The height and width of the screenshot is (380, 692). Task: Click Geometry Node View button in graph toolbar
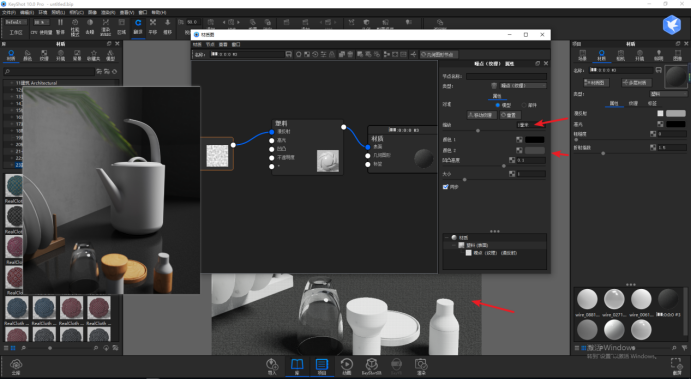(439, 54)
